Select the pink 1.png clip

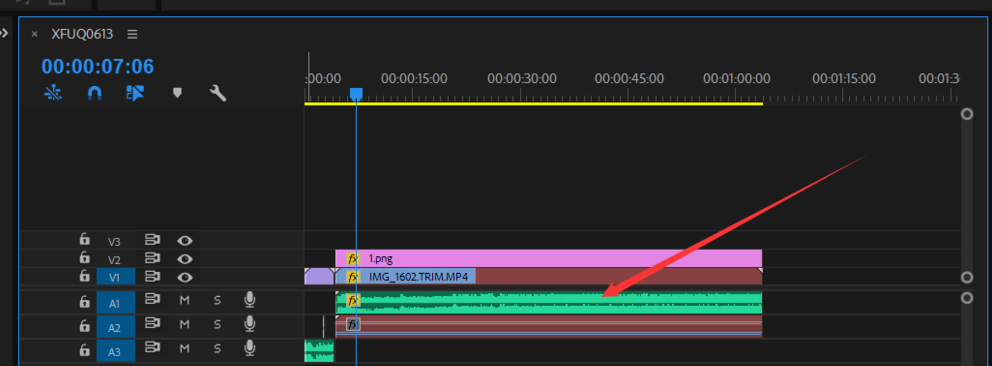coord(549,258)
